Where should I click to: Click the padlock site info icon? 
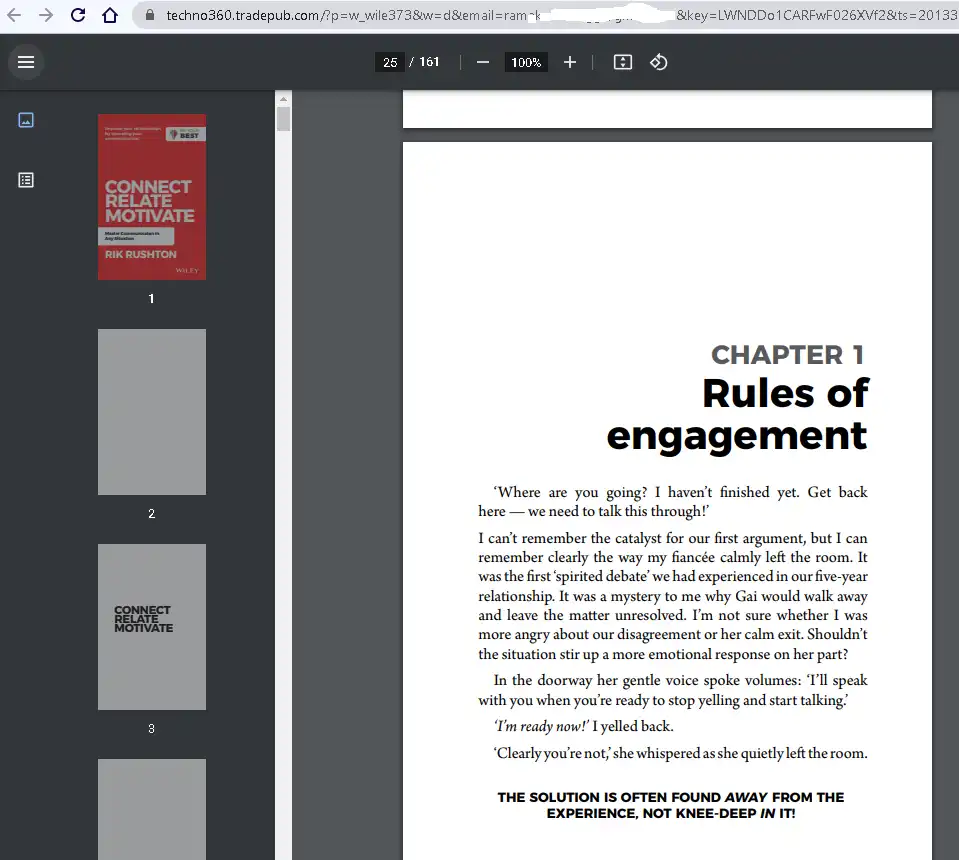click(149, 15)
